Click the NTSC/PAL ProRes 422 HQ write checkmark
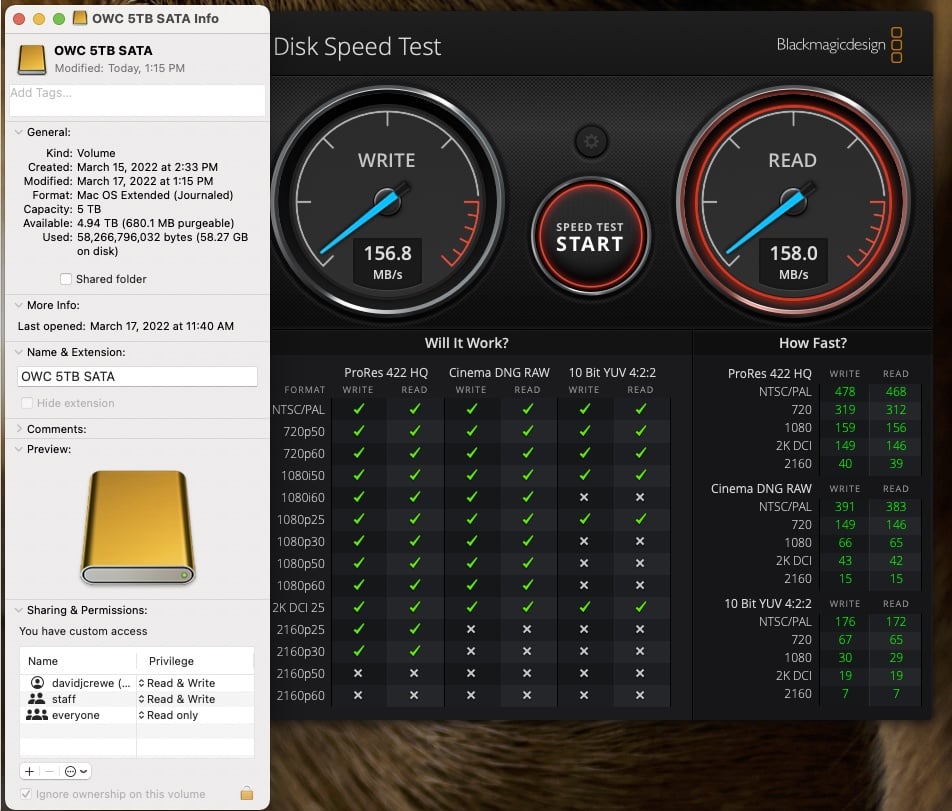This screenshot has width=952, height=811. (359, 409)
